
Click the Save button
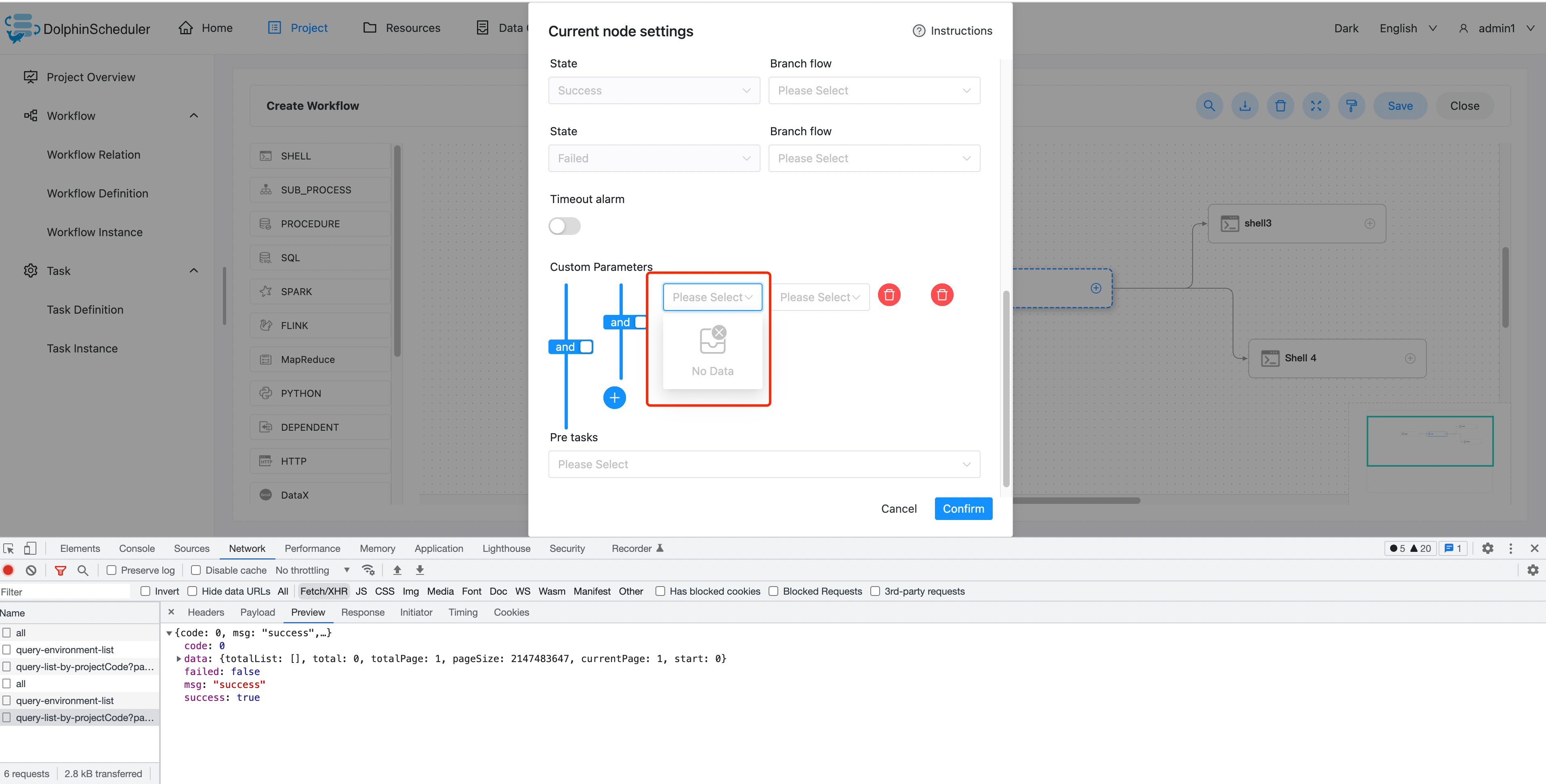click(1399, 106)
